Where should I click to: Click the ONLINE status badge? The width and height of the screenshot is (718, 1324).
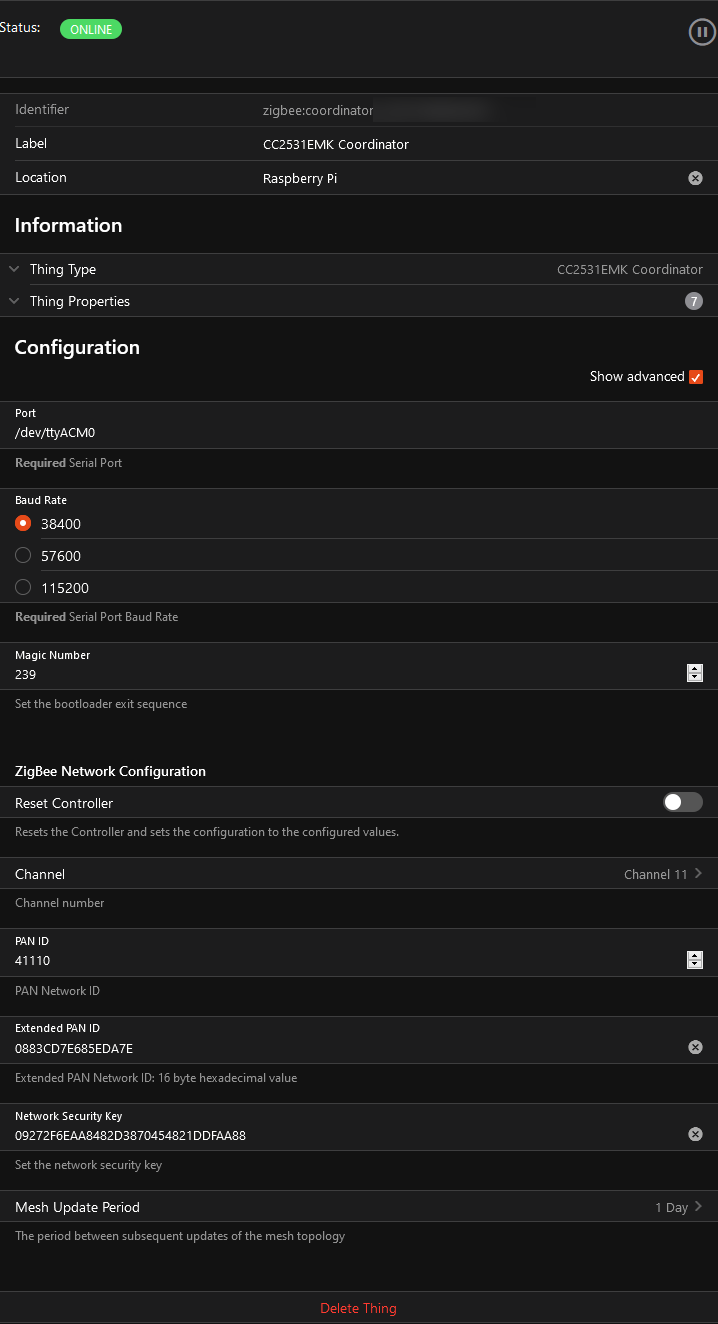tap(91, 29)
